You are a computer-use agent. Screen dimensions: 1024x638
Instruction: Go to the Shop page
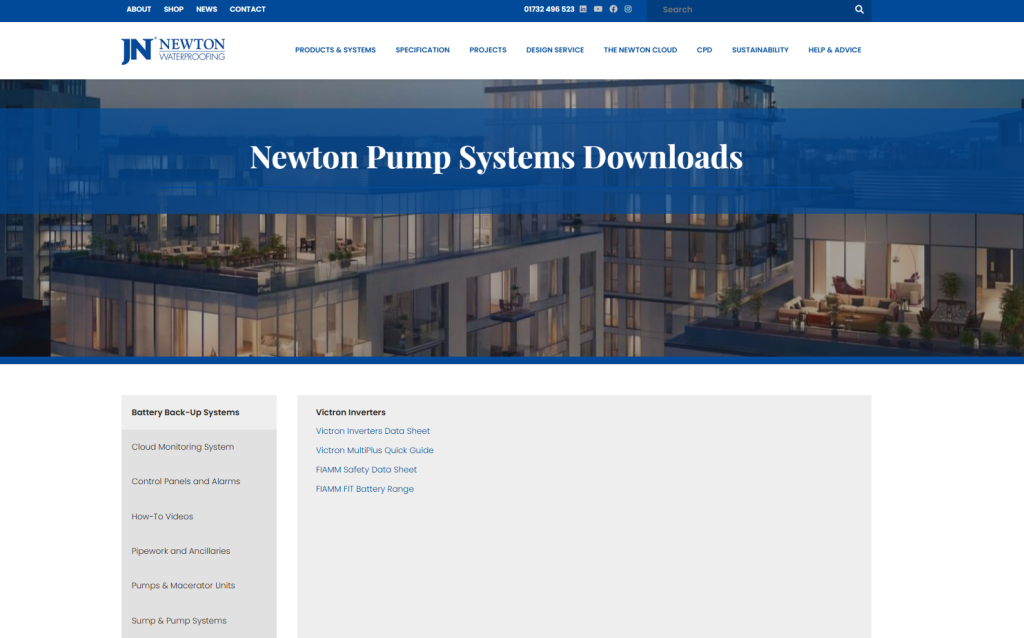(174, 9)
